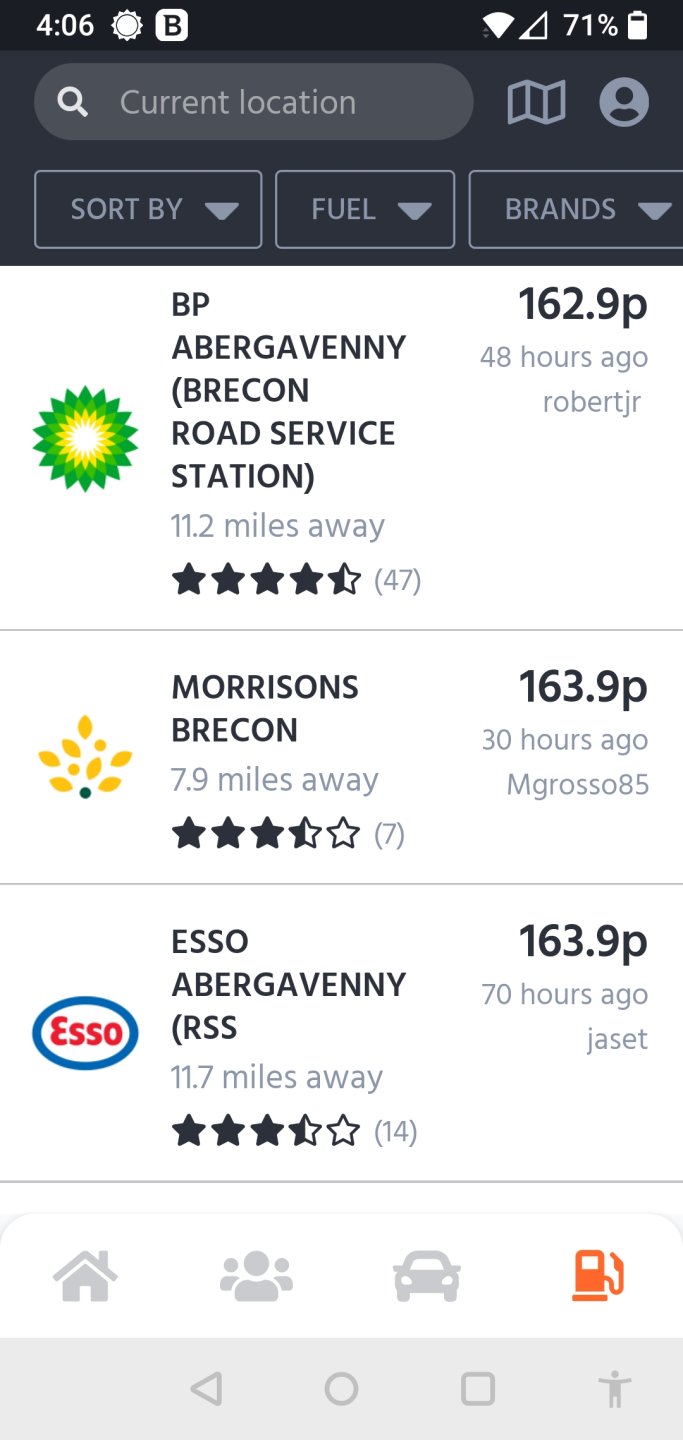Open the SORT BY dropdown
The width and height of the screenshot is (683, 1440).
click(x=147, y=209)
